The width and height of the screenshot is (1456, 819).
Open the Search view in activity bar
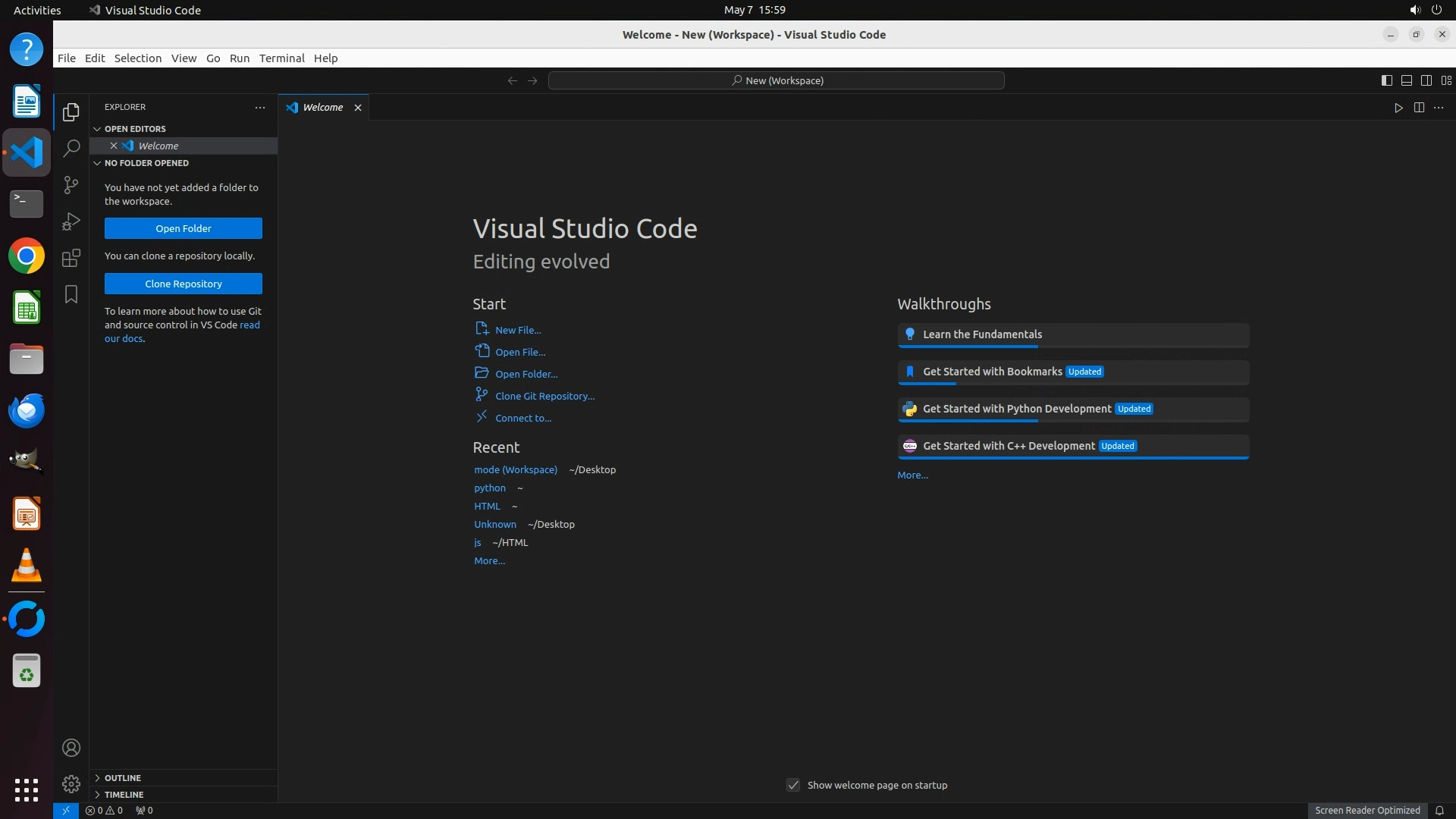71,148
